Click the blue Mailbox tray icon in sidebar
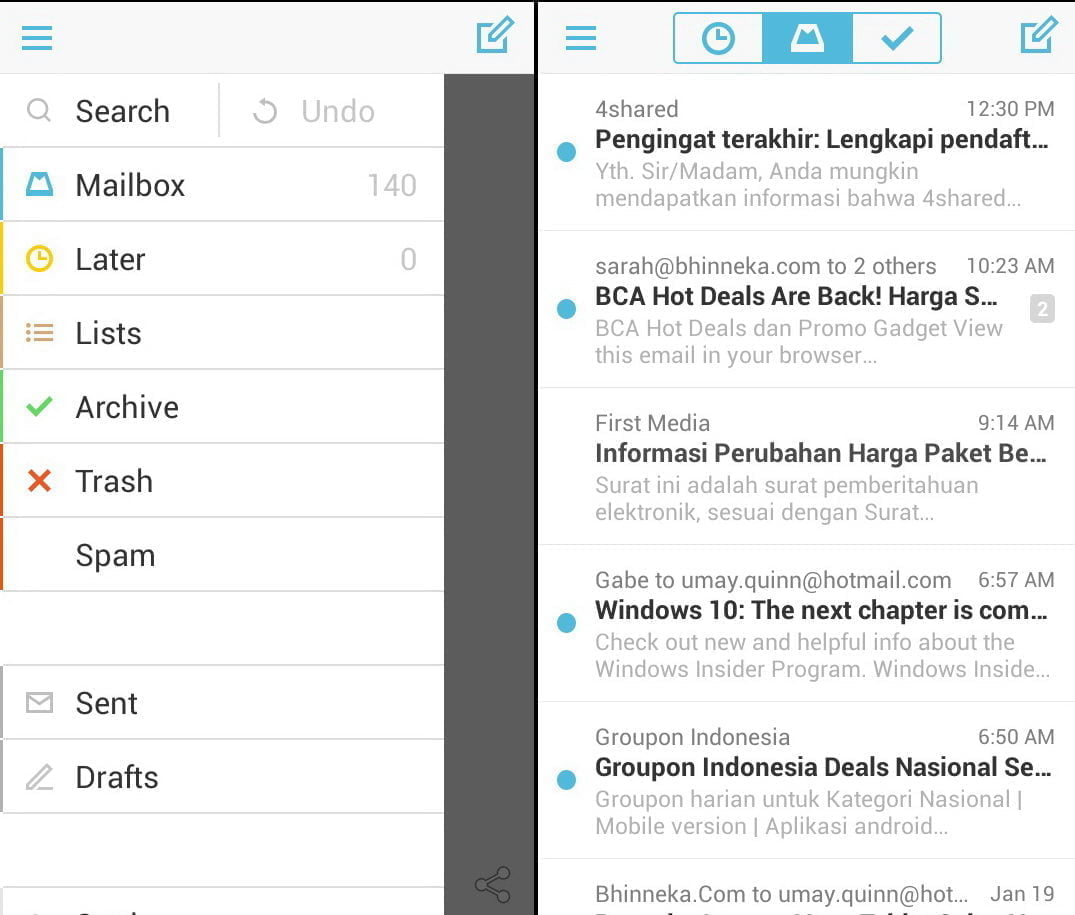The width and height of the screenshot is (1075, 915). pos(39,184)
